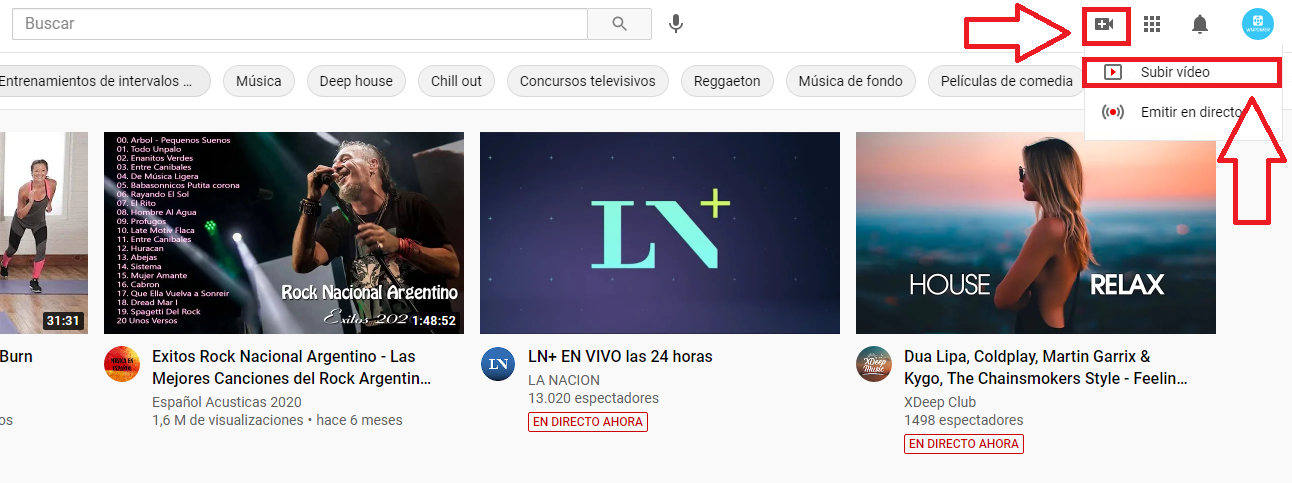Click the Español Acusticas channel avatar
The width and height of the screenshot is (1292, 483).
[x=122, y=364]
